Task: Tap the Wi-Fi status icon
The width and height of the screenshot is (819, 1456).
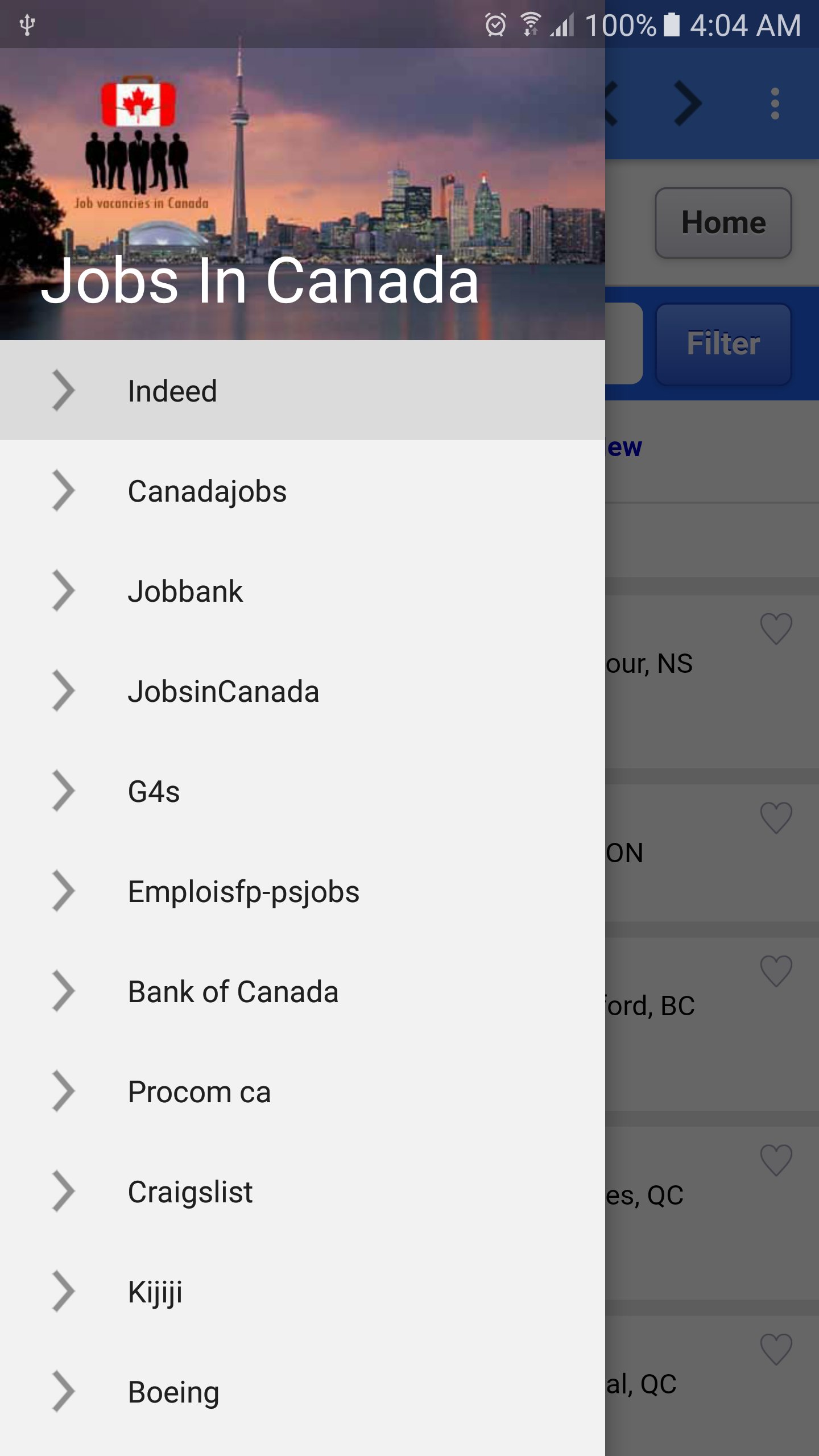Action: [x=530, y=25]
